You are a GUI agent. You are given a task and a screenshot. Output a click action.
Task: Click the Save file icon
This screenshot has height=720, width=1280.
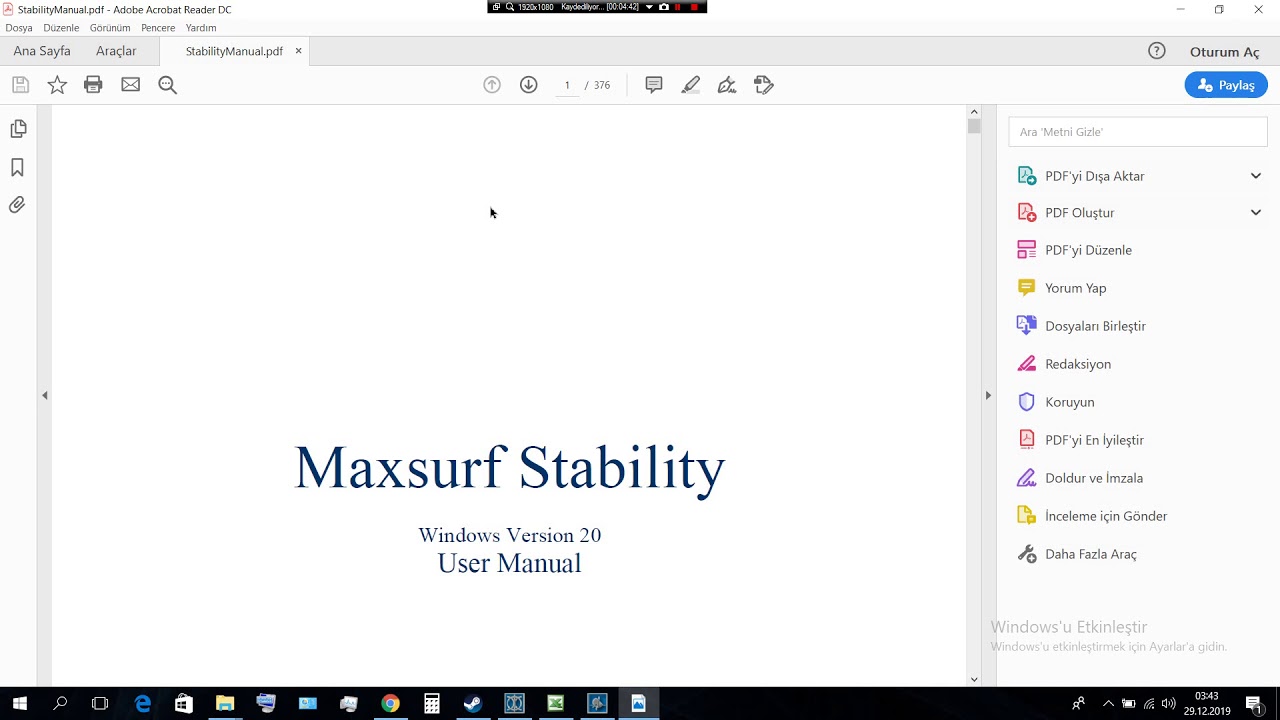(x=20, y=85)
